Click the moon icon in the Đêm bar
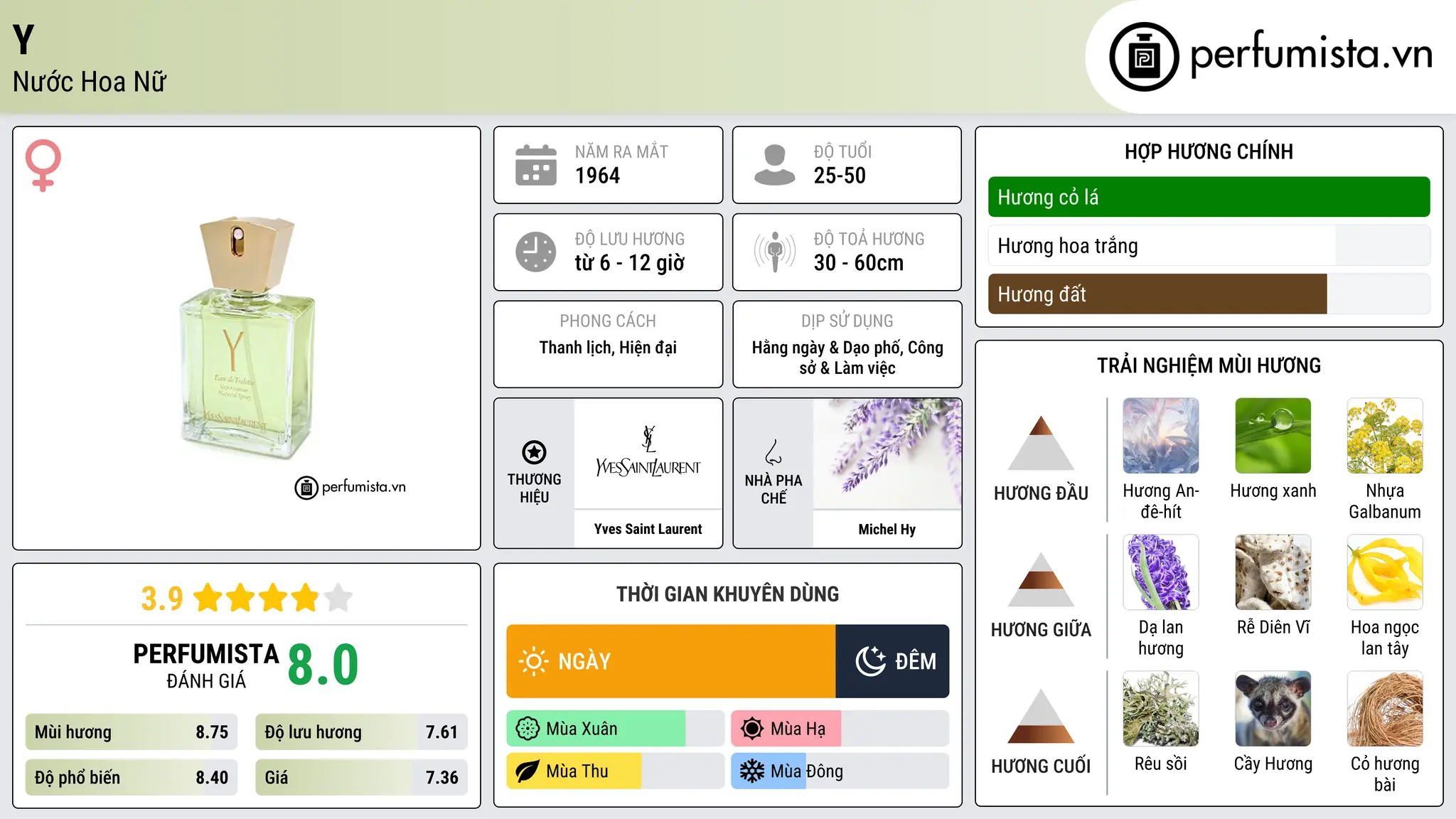The height and width of the screenshot is (819, 1456). [871, 661]
